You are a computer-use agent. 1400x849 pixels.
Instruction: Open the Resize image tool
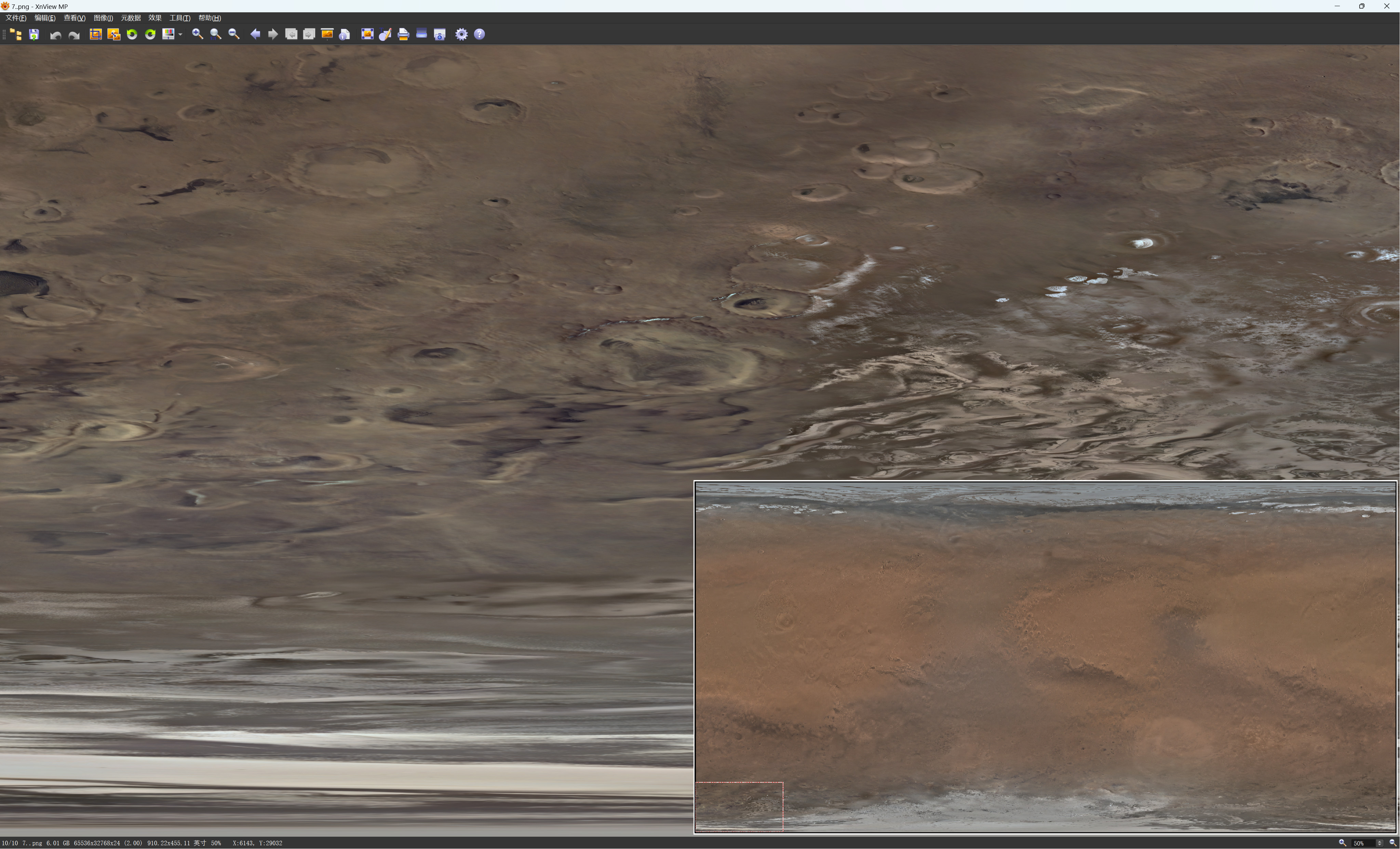click(x=113, y=35)
